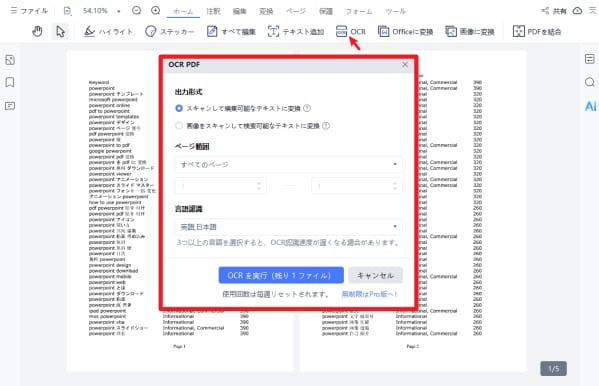Choose the ハイライト highlight tool
This screenshot has height=386, width=599.
[108, 31]
